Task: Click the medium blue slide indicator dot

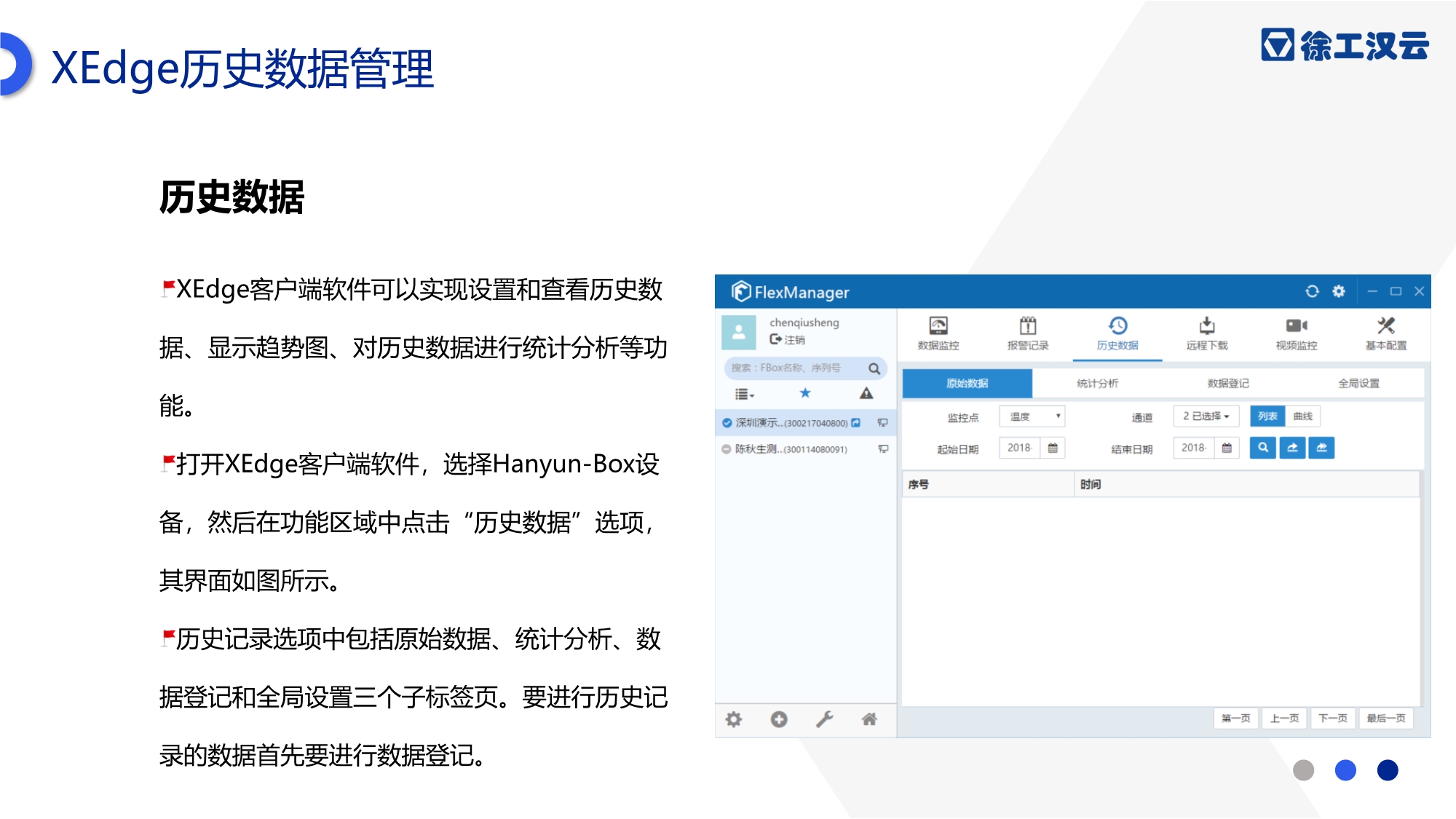Action: 1345,770
